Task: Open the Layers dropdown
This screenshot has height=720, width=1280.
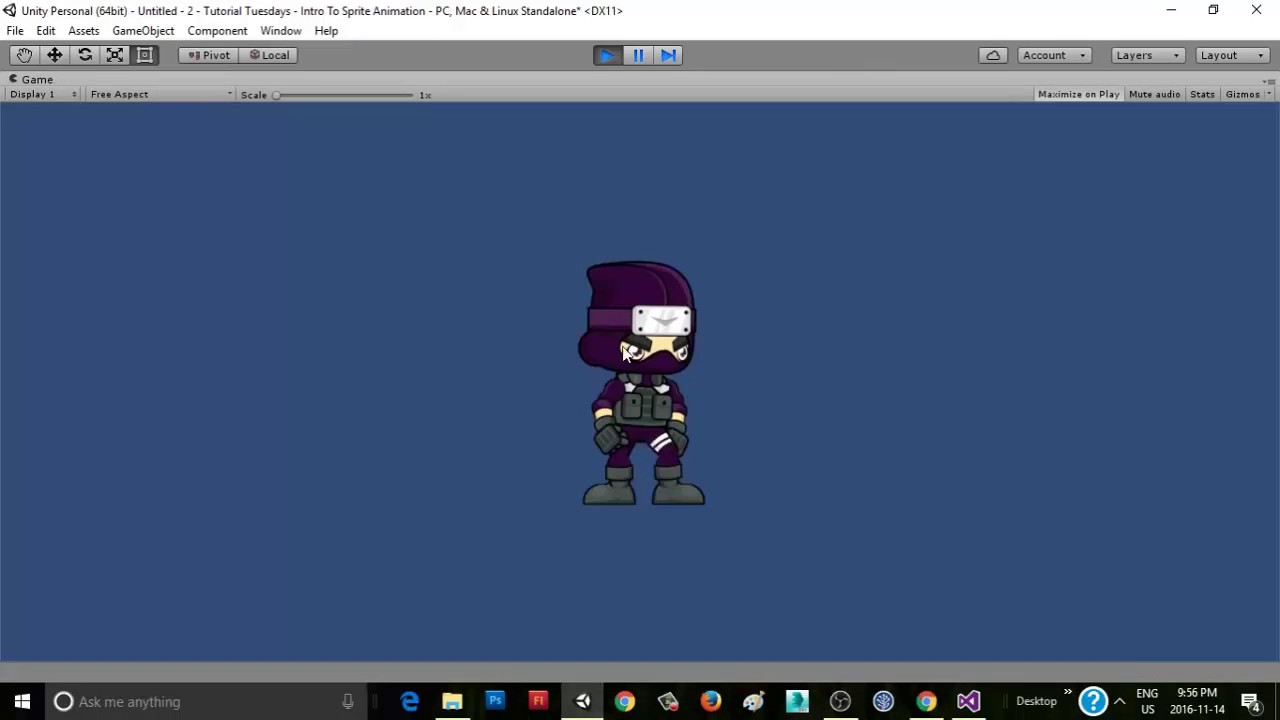Action: coord(1148,55)
